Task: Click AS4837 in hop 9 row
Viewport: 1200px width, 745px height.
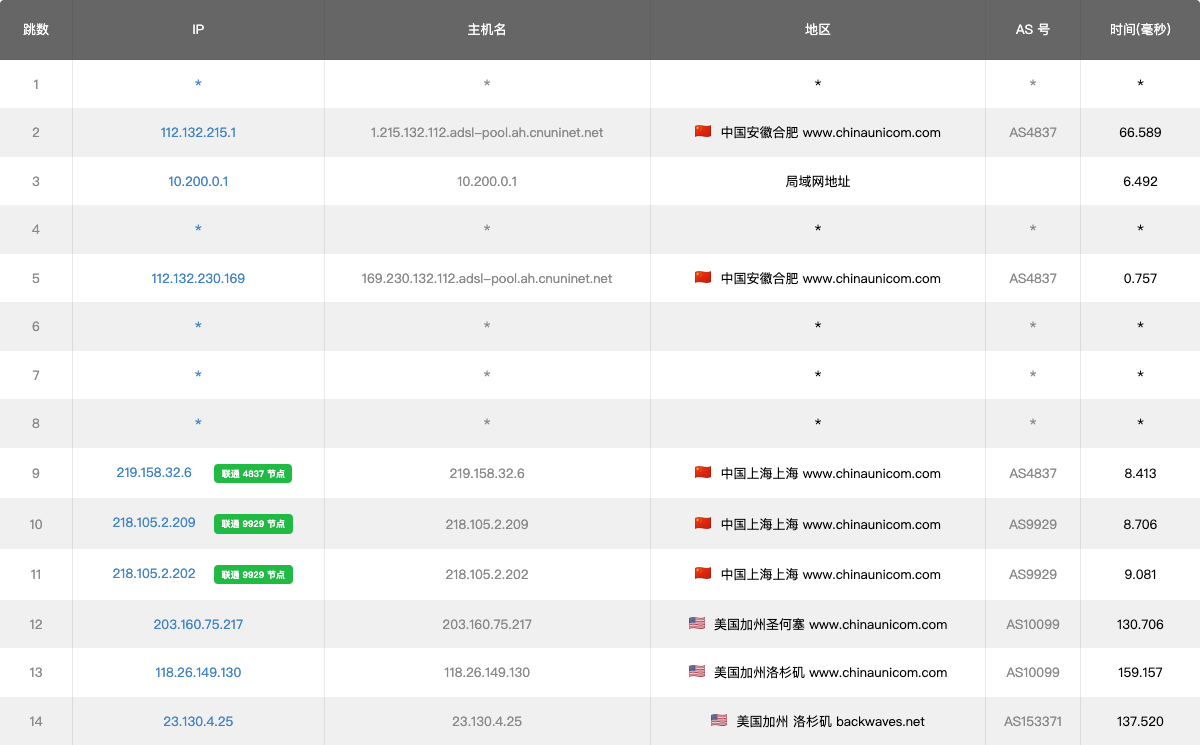Action: [x=1033, y=473]
